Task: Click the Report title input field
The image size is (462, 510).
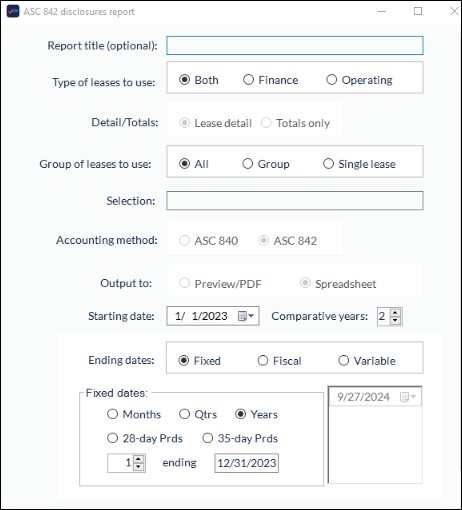Action: point(295,46)
